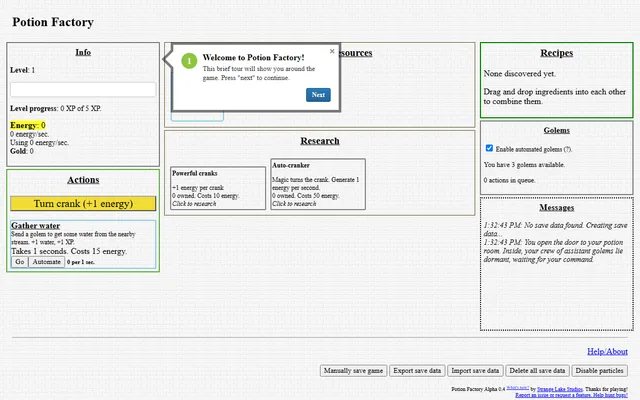The width and height of the screenshot is (640, 400).
Task: Click the Recipes panel heading
Action: 556,53
